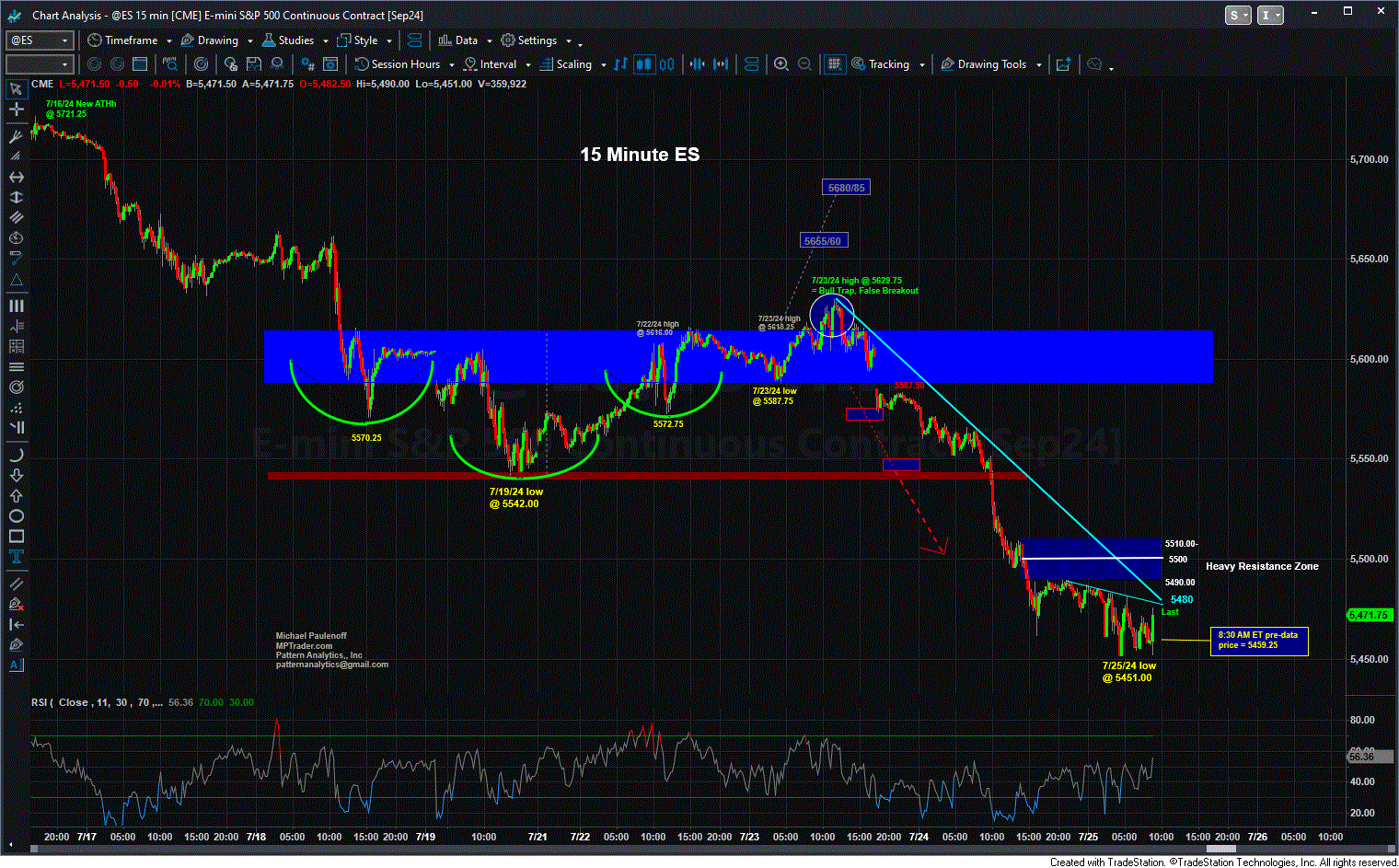Toggle decrease bar spacing button

tap(697, 64)
